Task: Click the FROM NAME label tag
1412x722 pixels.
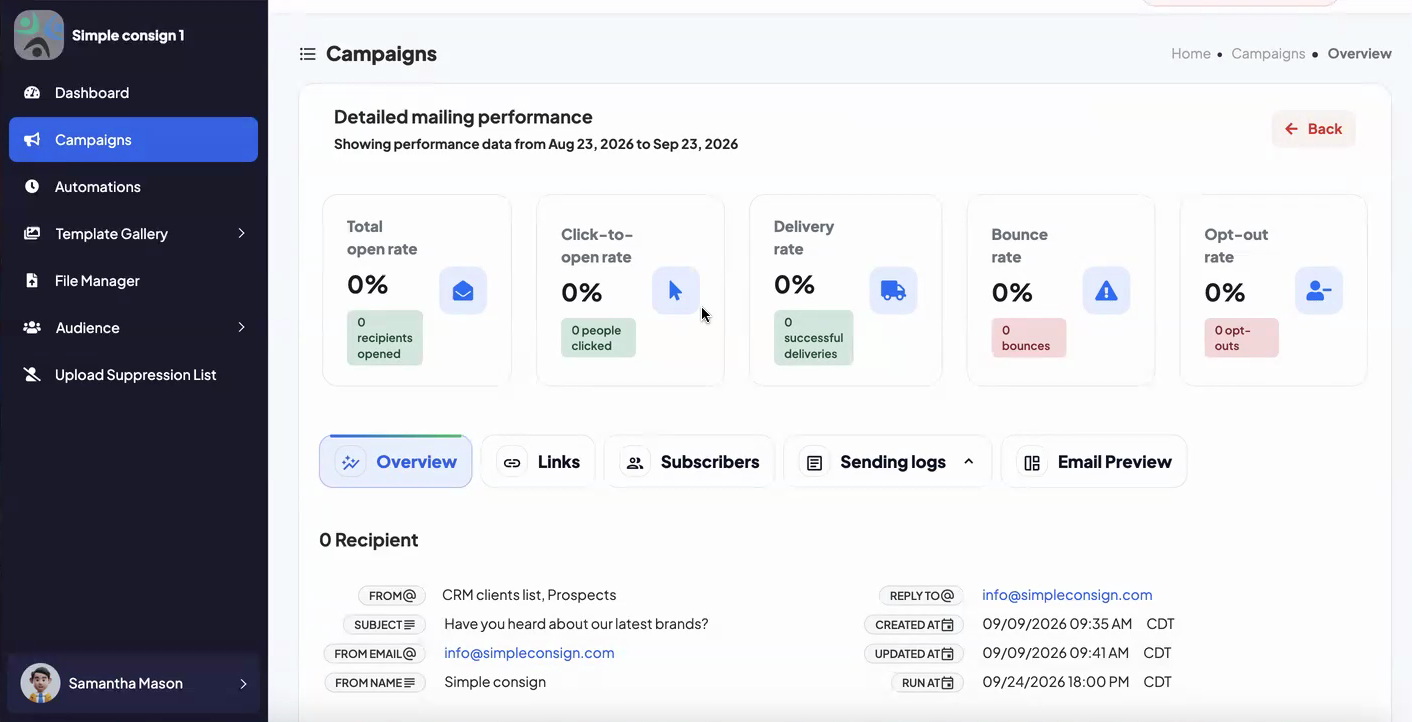Action: pos(375,683)
